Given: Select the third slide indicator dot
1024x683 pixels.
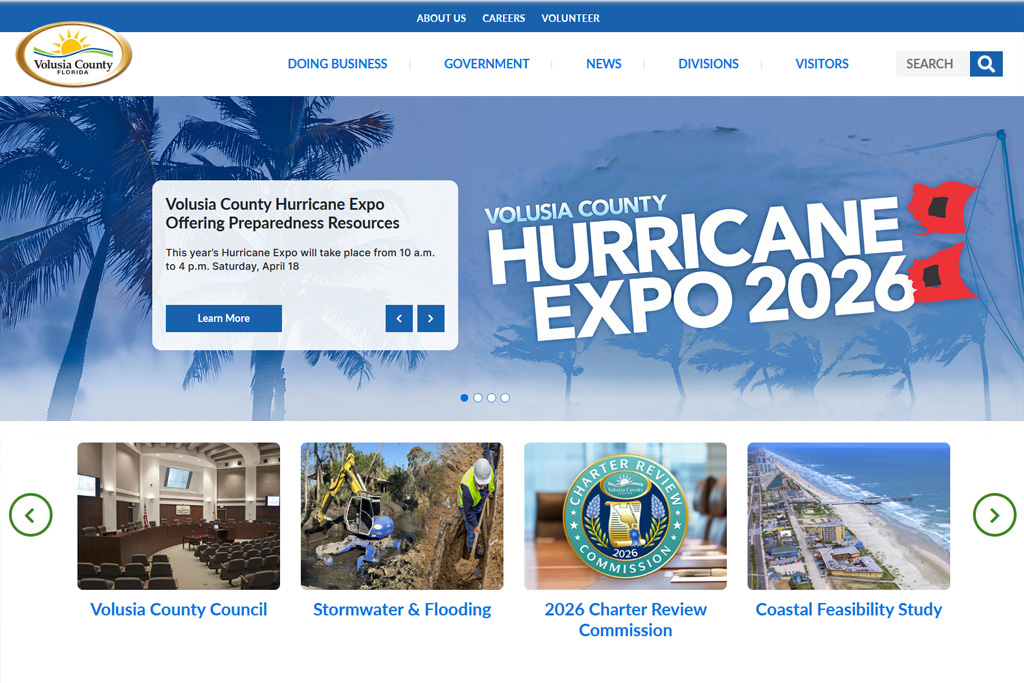Looking at the screenshot, I should tap(492, 398).
